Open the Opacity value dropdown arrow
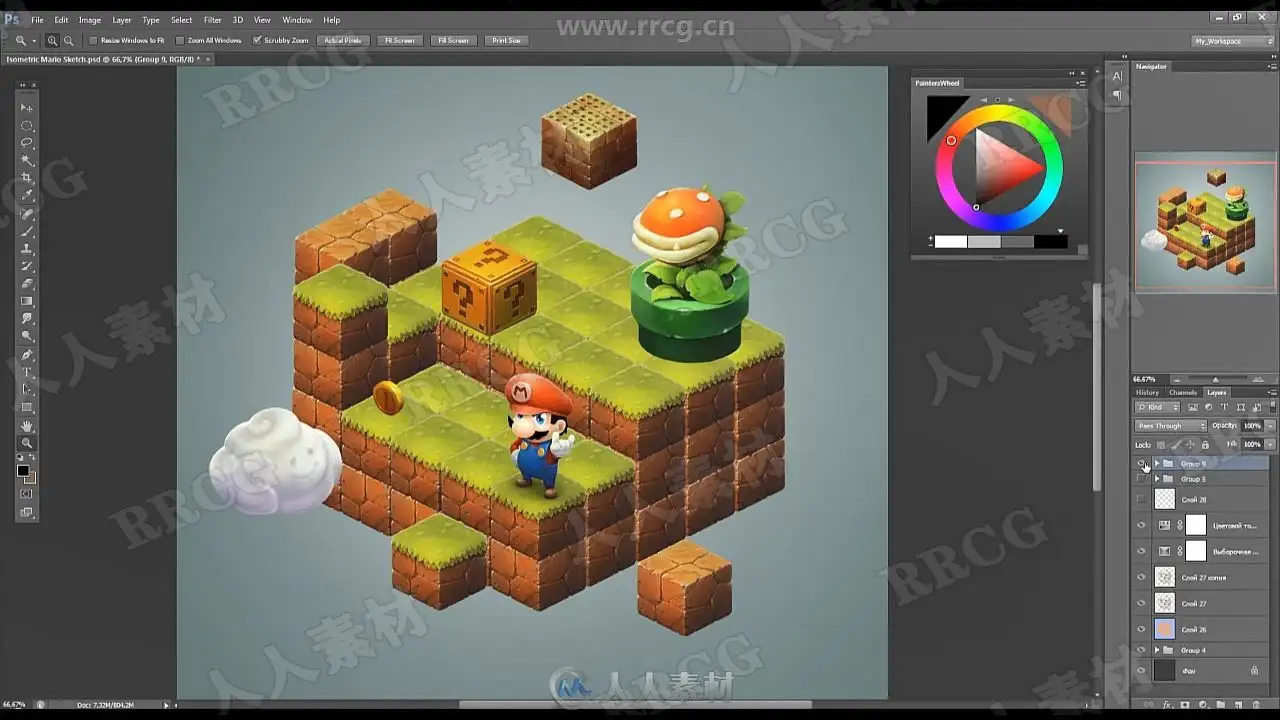The width and height of the screenshot is (1280, 720). [x=1271, y=426]
